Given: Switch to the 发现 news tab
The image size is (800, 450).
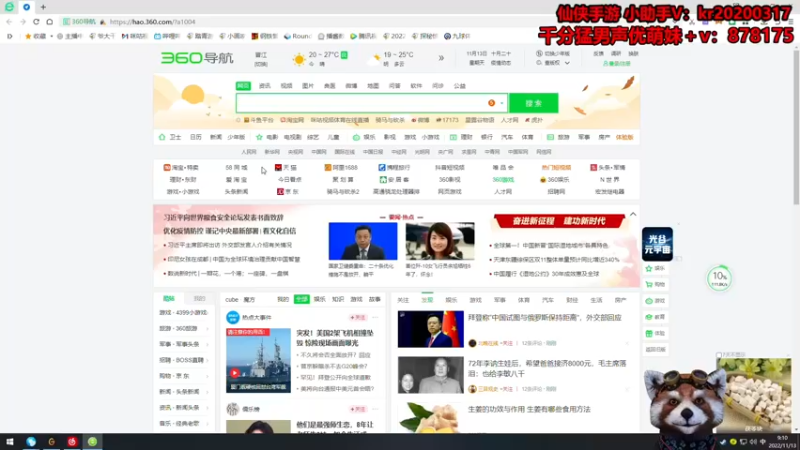Looking at the screenshot, I should tap(427, 300).
